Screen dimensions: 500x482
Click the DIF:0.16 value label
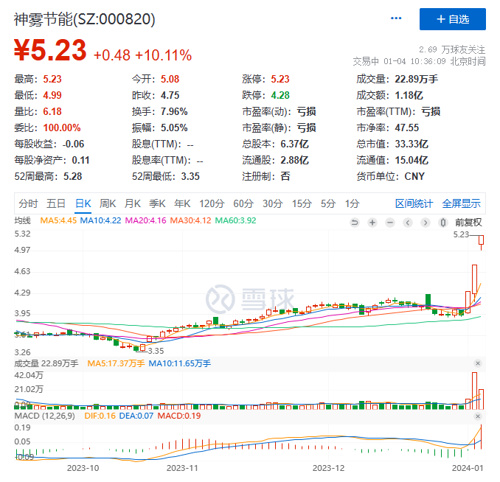pyautogui.click(x=100, y=416)
